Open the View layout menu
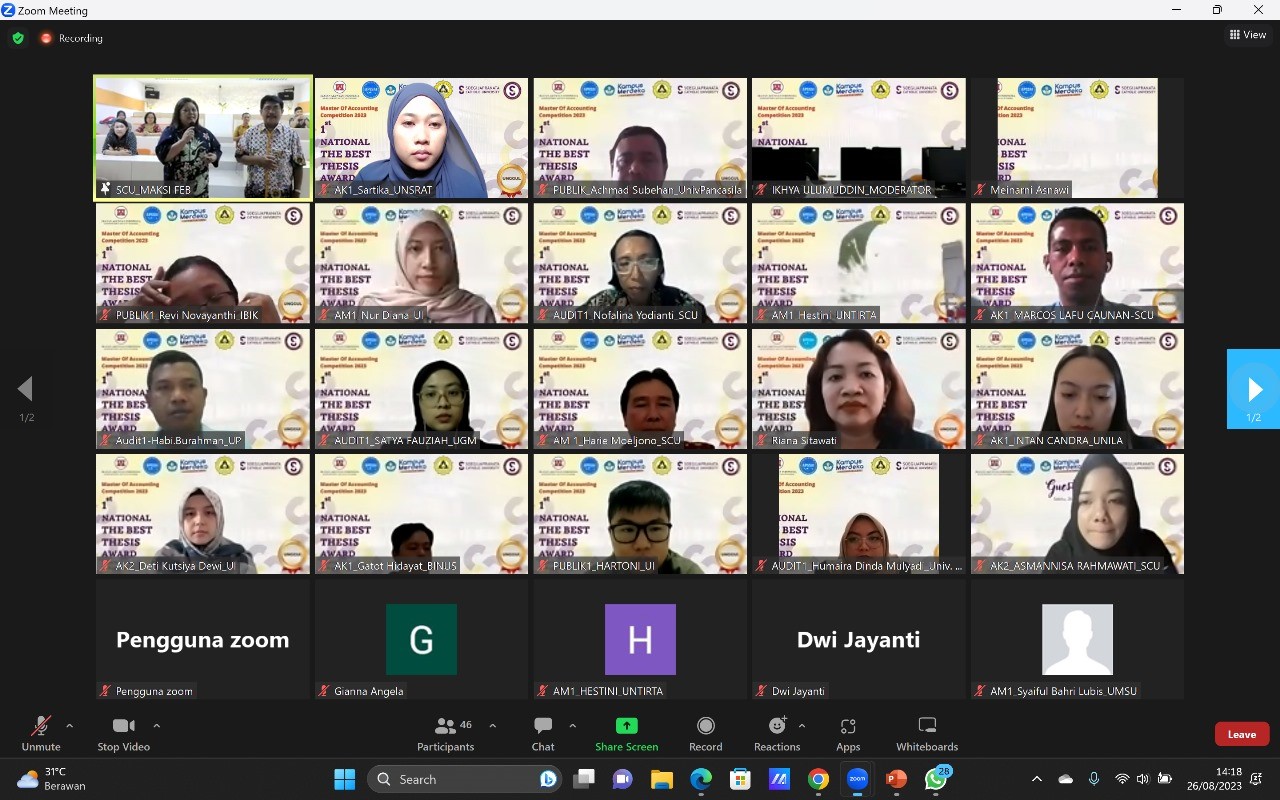Image resolution: width=1280 pixels, height=800 pixels. tap(1248, 35)
